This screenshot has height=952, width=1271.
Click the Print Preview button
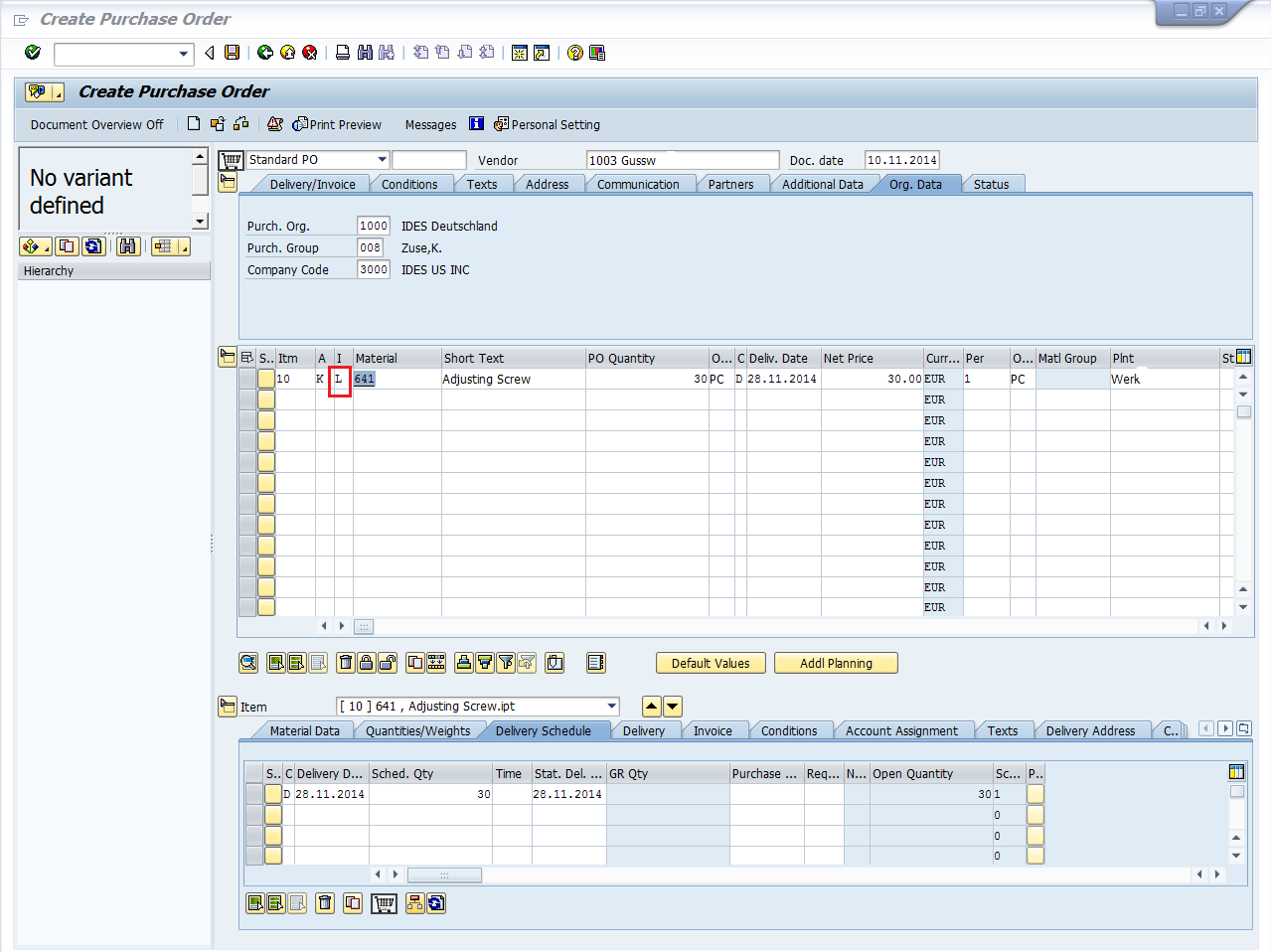(x=337, y=125)
